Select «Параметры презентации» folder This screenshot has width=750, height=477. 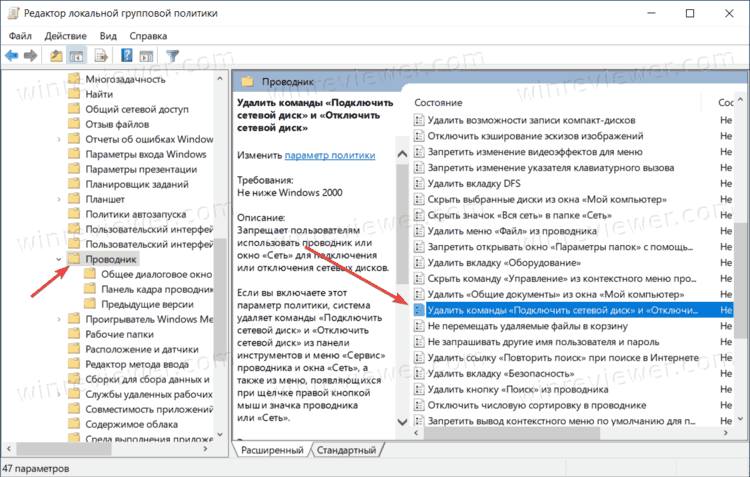pos(141,169)
